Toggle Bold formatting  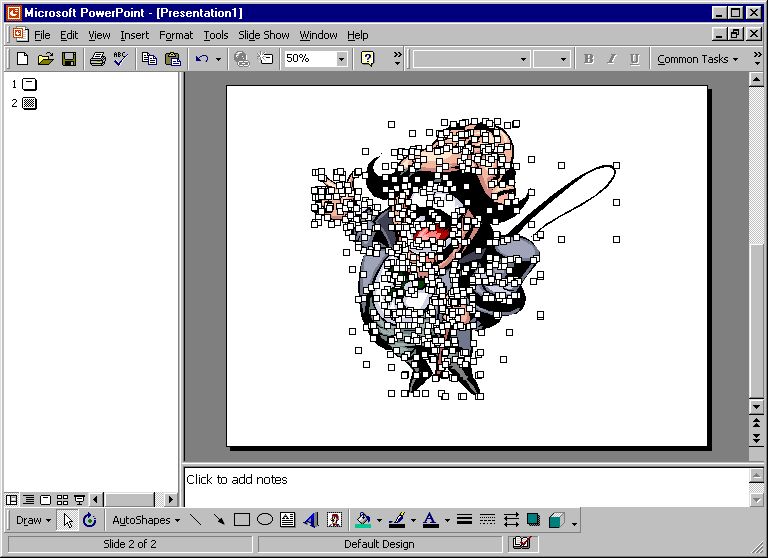pos(589,59)
